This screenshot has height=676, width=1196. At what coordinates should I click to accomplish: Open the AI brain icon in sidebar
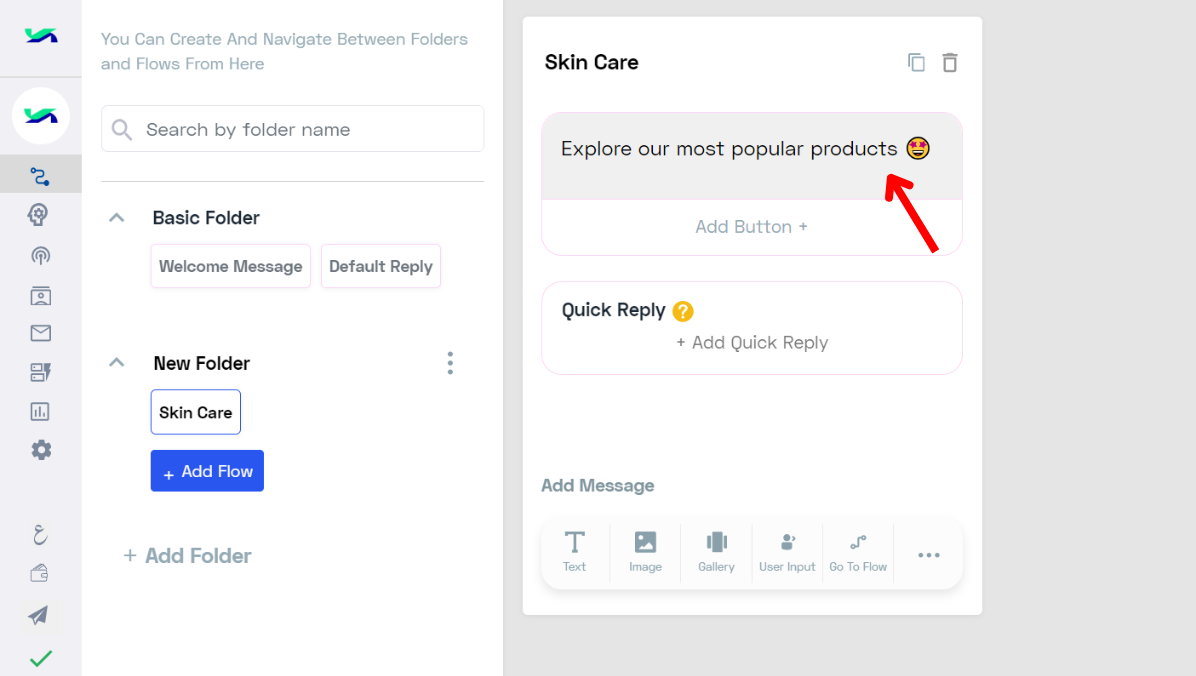point(39,214)
